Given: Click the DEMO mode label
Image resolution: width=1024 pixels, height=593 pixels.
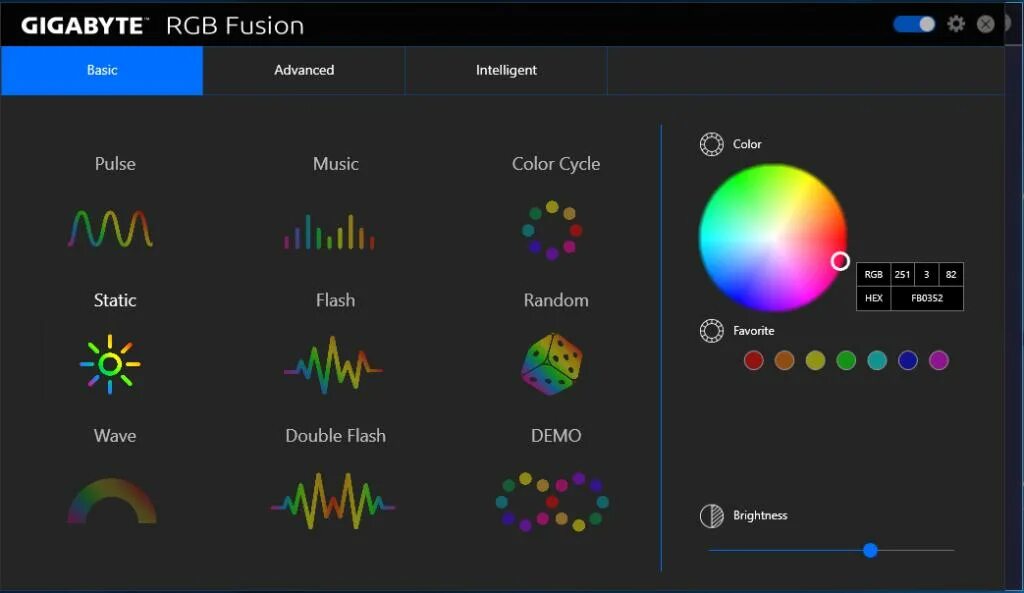Looking at the screenshot, I should [x=556, y=436].
